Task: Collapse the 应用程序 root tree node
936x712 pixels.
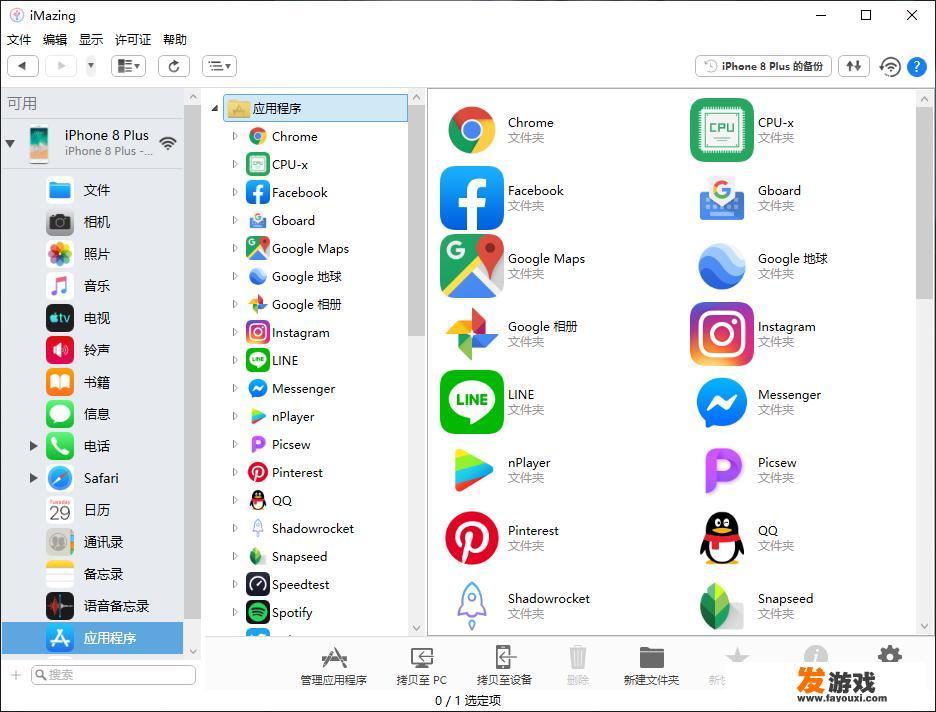Action: (x=215, y=109)
